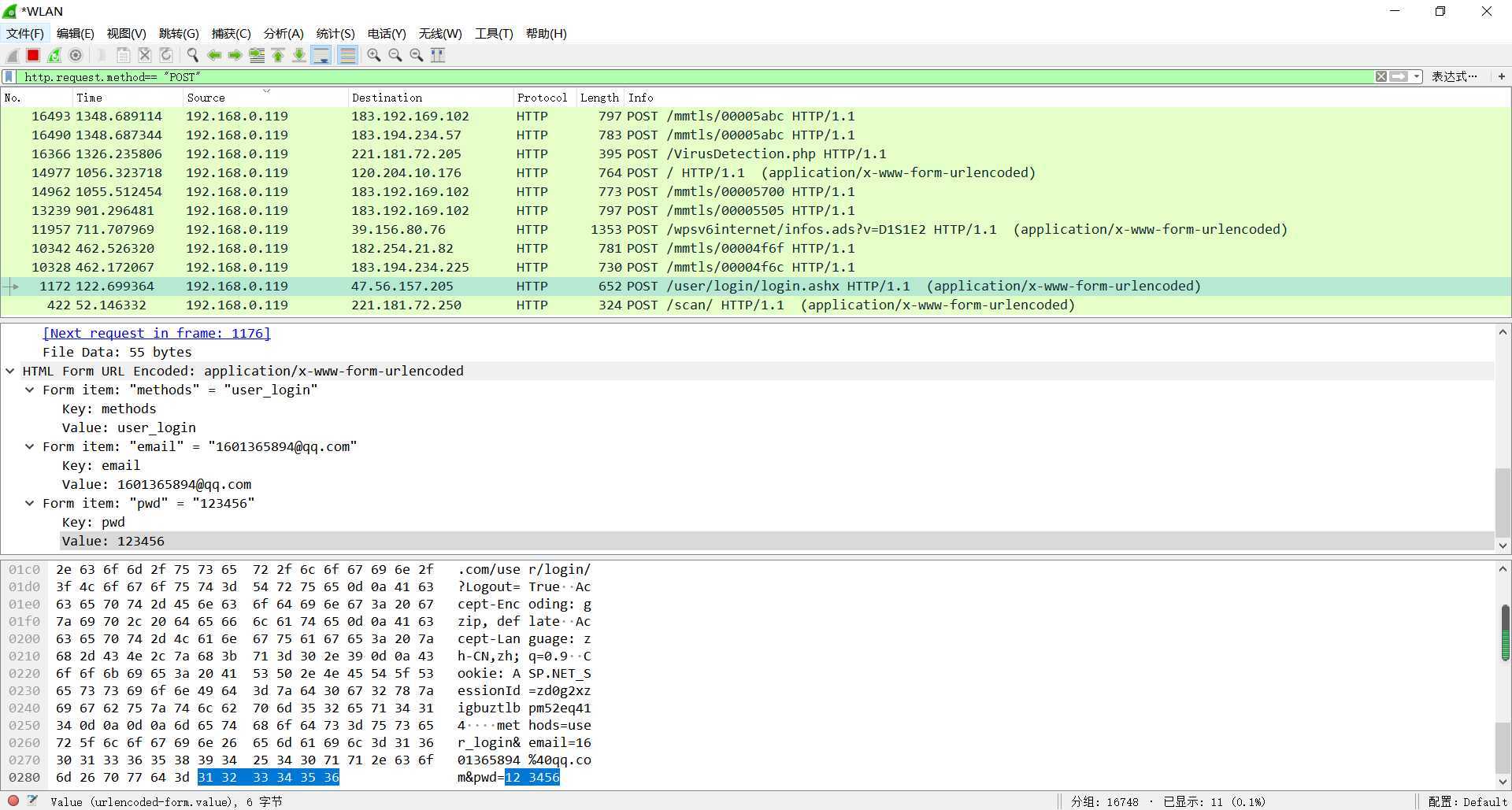Image resolution: width=1512 pixels, height=810 pixels.
Task: Sort by the Length column header
Action: click(599, 98)
